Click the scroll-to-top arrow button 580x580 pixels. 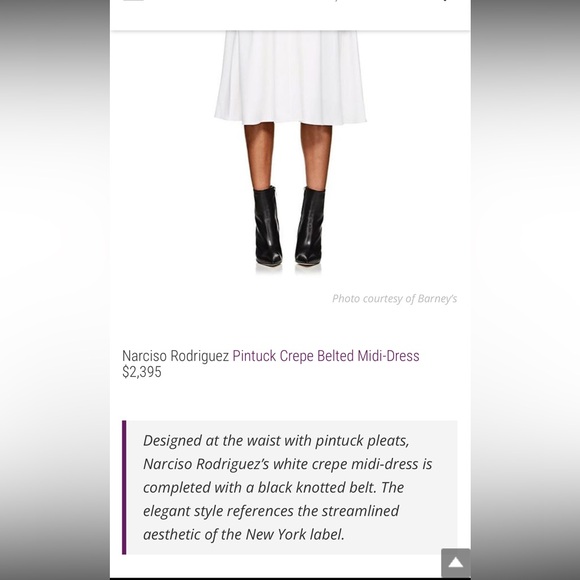[456, 563]
